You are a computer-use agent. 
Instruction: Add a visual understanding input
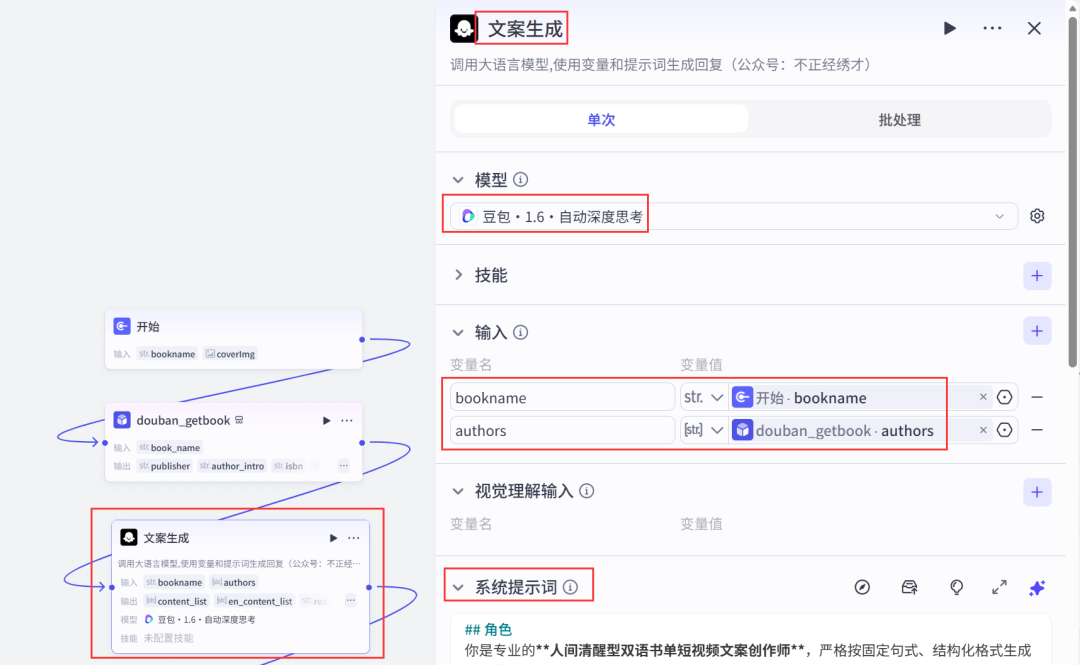[1037, 491]
